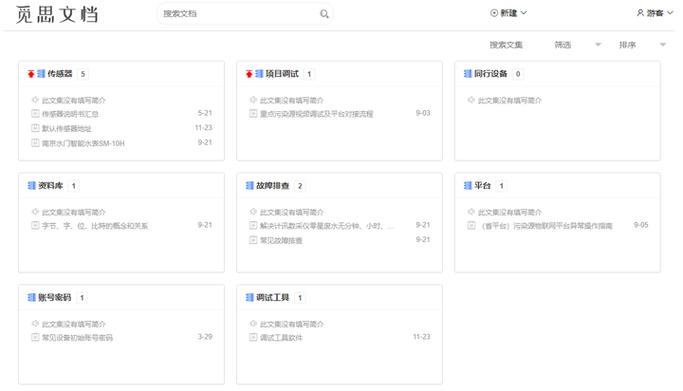Click the count badge 0 beside 同行设备
The width and height of the screenshot is (683, 391).
[x=518, y=74]
